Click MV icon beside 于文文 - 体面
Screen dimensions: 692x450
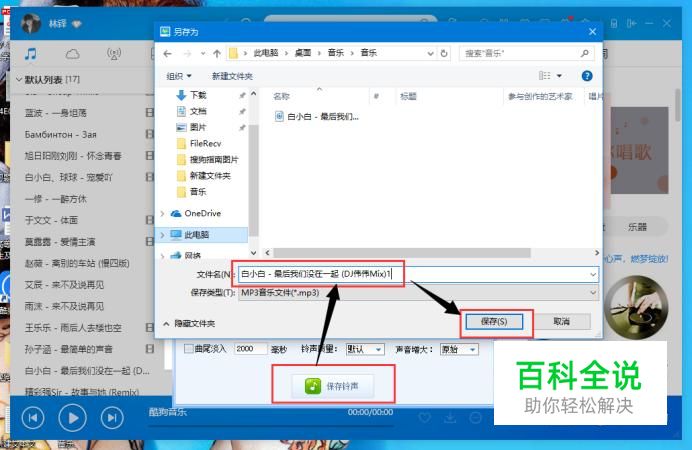coord(150,220)
